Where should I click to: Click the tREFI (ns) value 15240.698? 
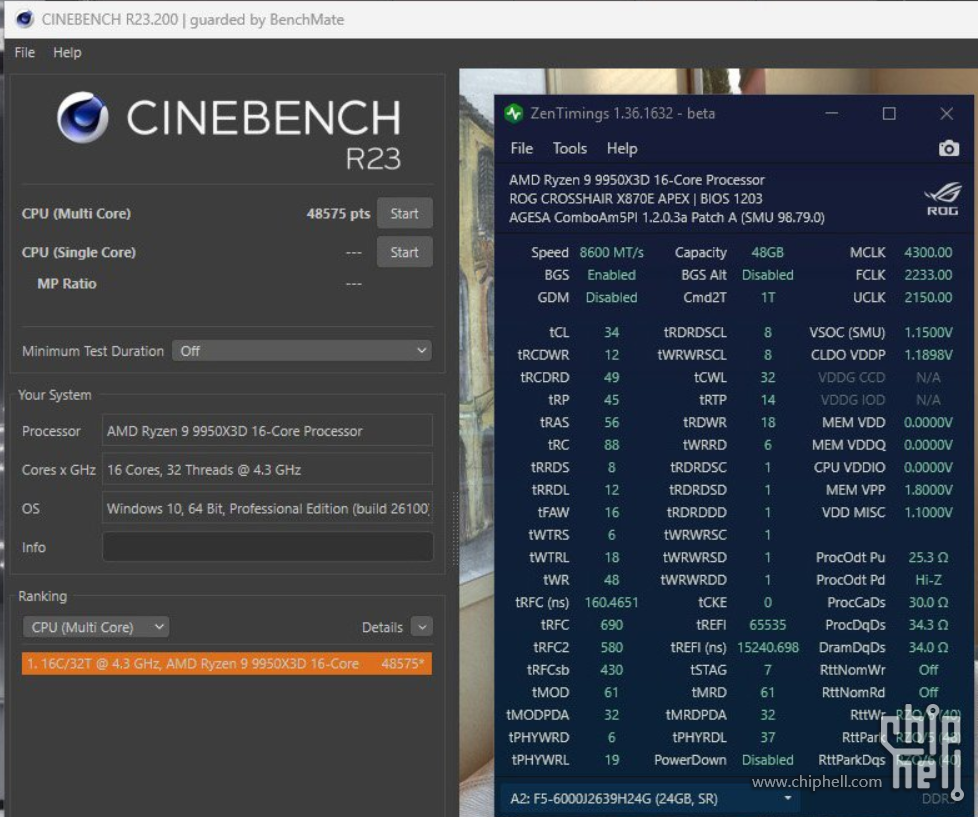point(768,647)
